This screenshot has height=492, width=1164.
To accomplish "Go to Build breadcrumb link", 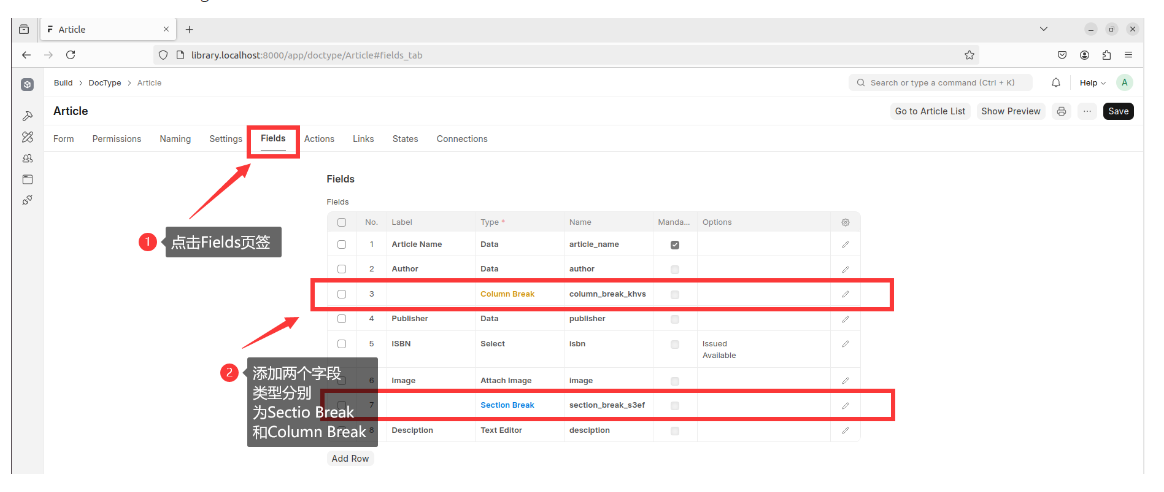I will (63, 83).
